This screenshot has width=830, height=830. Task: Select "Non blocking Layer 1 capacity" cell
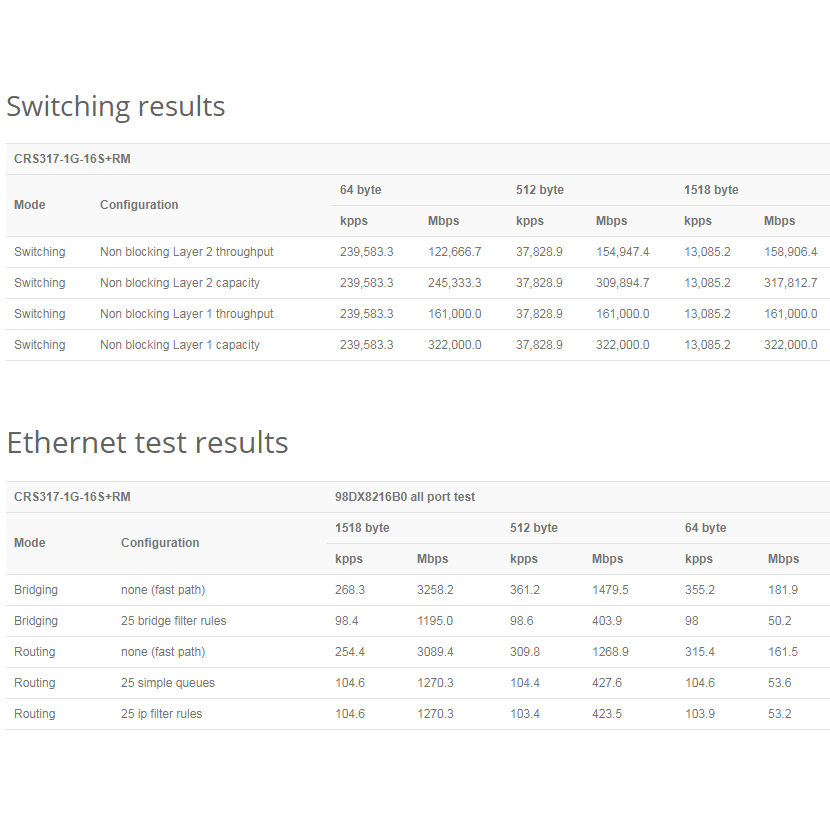tap(179, 345)
